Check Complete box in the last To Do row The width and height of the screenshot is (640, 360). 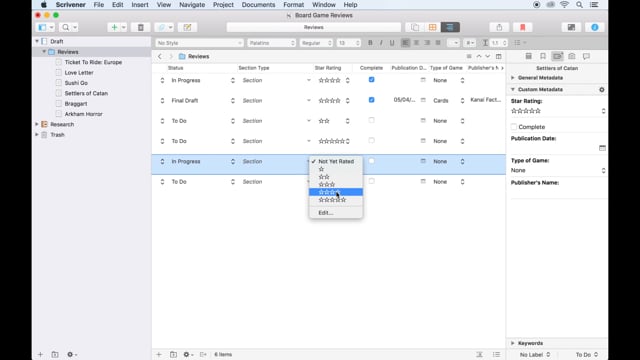click(371, 181)
